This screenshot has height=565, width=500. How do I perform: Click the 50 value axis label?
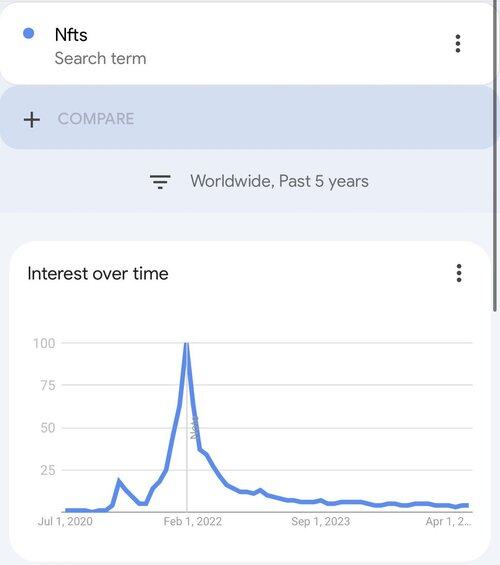[48, 428]
